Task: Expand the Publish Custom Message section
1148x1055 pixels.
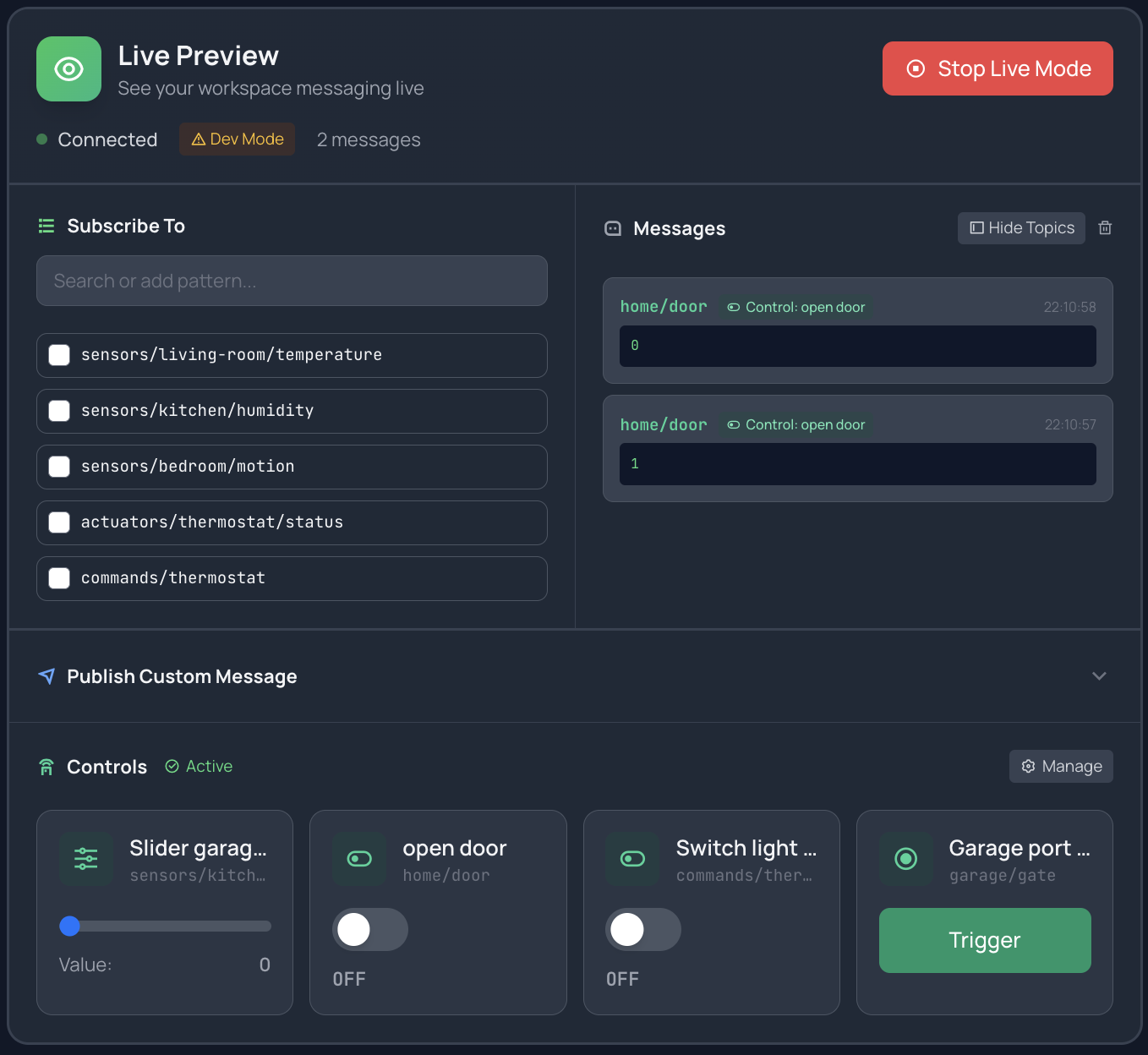Action: pyautogui.click(x=1098, y=676)
